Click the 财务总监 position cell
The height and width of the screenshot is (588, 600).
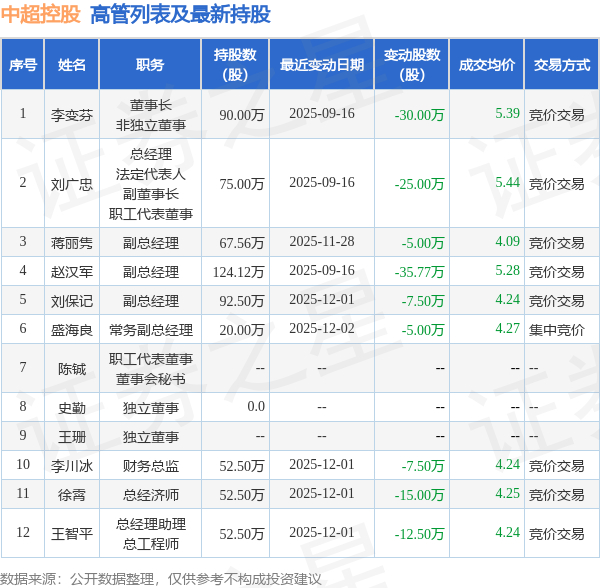tap(150, 466)
